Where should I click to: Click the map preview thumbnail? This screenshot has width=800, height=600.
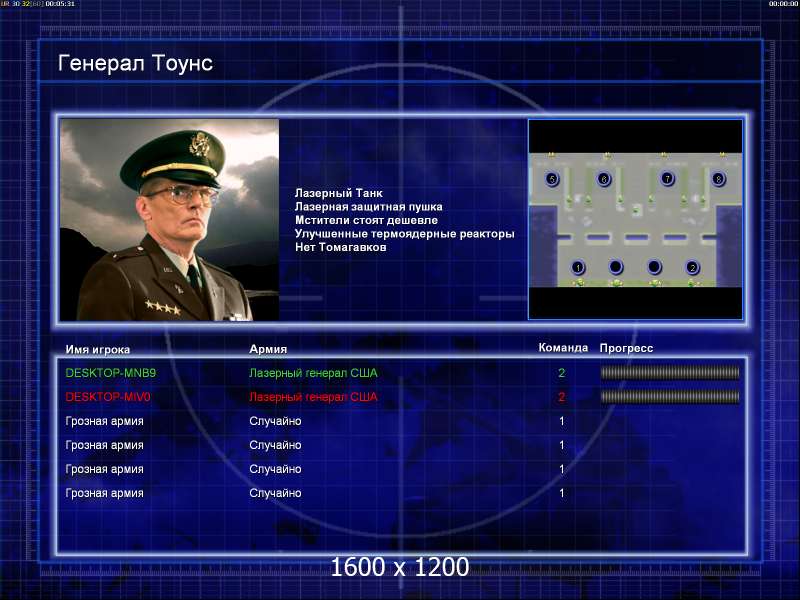[x=635, y=219]
